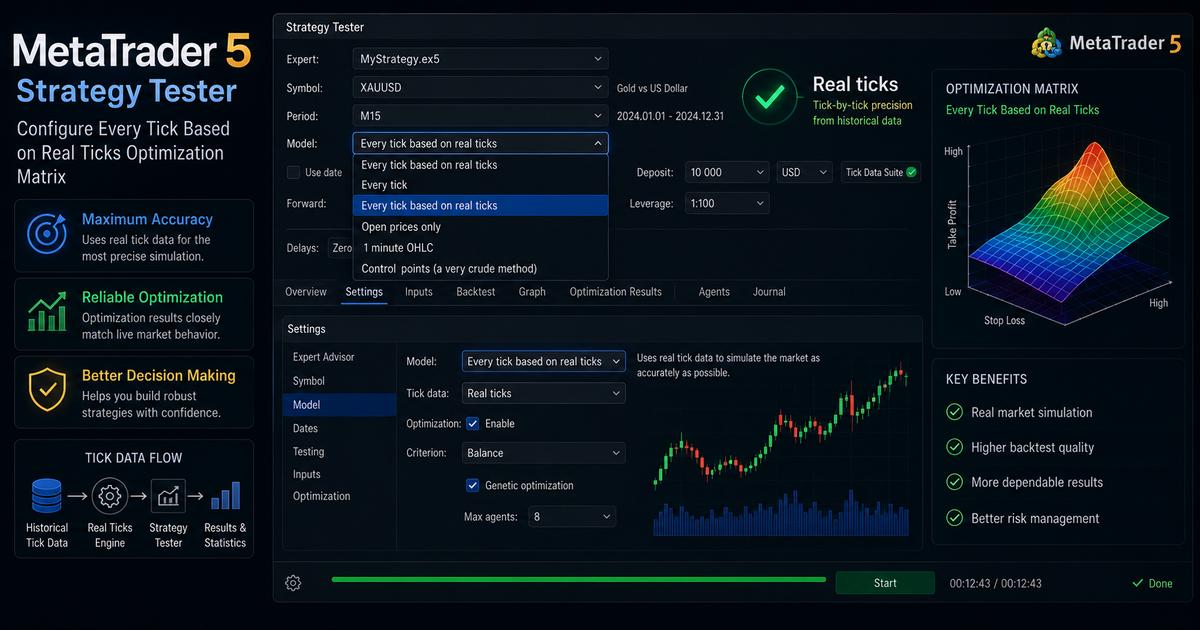Click the '00:12:43 / 00:12:43' elapsed time
Viewport: 1200px width, 630px height.
coord(995,583)
